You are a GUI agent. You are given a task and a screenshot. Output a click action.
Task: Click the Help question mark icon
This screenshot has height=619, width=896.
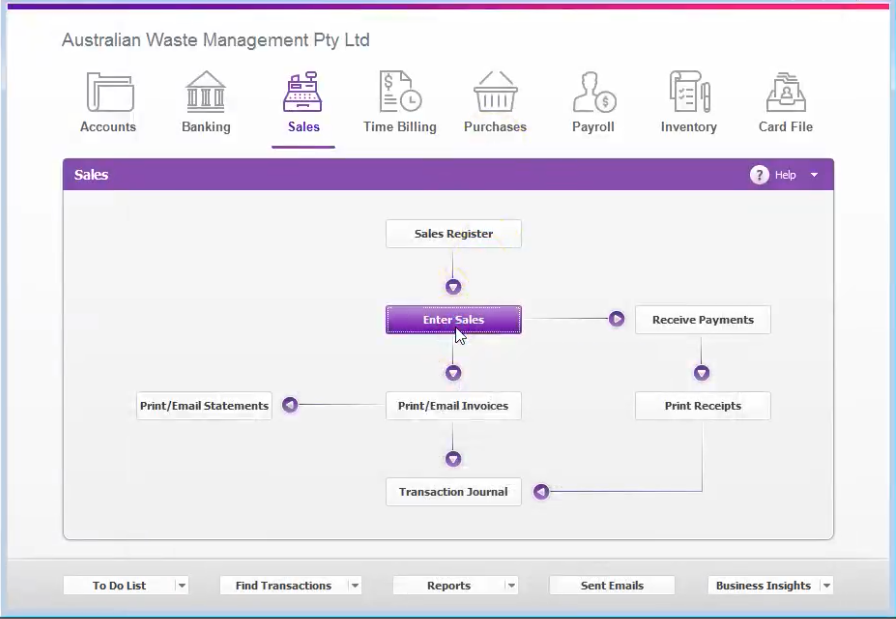759,175
